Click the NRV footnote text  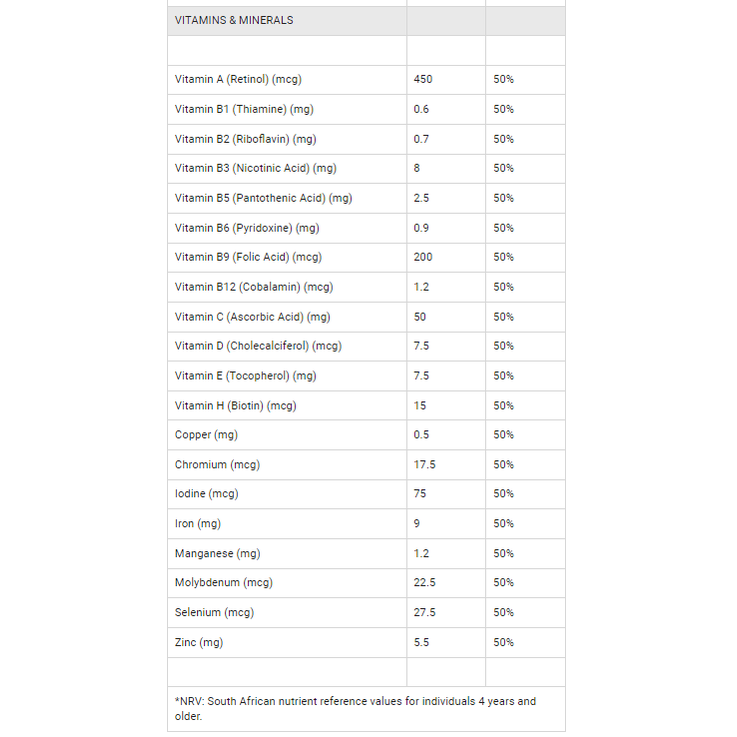coord(355,709)
